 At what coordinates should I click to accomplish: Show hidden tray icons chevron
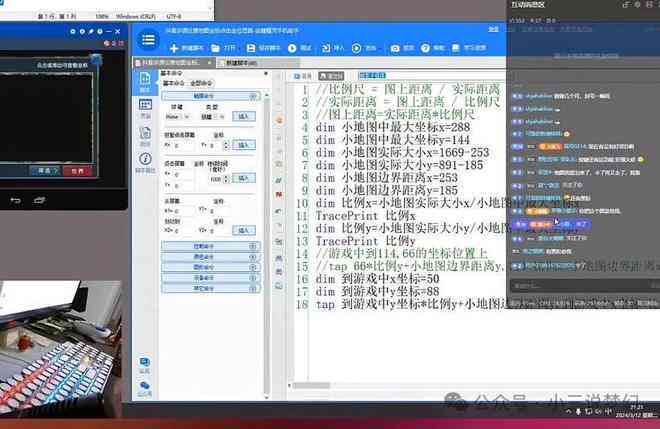[x=569, y=411]
